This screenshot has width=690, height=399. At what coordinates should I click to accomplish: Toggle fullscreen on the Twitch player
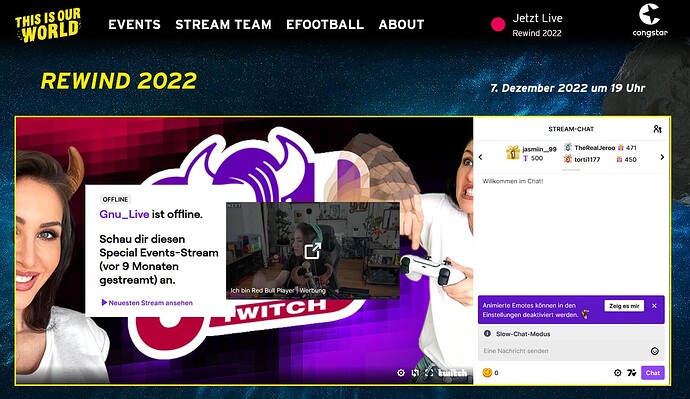pyautogui.click(x=429, y=373)
